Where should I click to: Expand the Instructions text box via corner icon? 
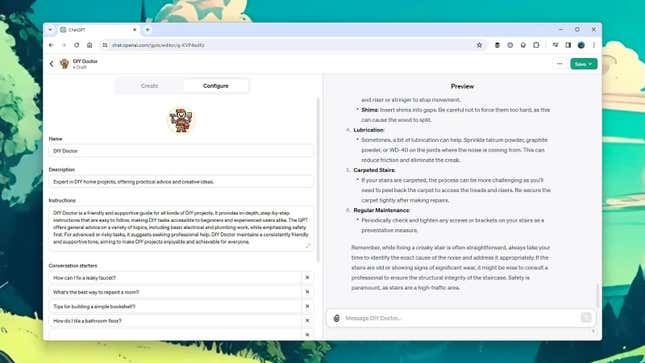pyautogui.click(x=308, y=246)
